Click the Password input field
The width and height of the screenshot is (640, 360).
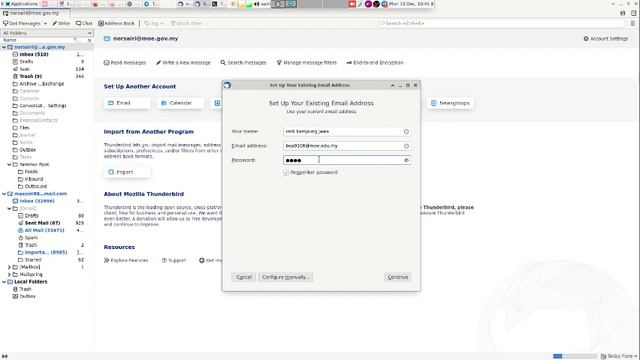coord(347,160)
